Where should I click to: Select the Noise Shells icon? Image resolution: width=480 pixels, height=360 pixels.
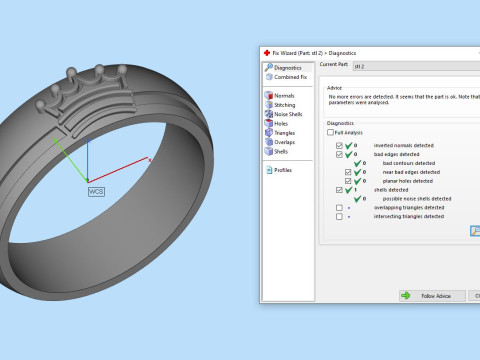(269, 114)
